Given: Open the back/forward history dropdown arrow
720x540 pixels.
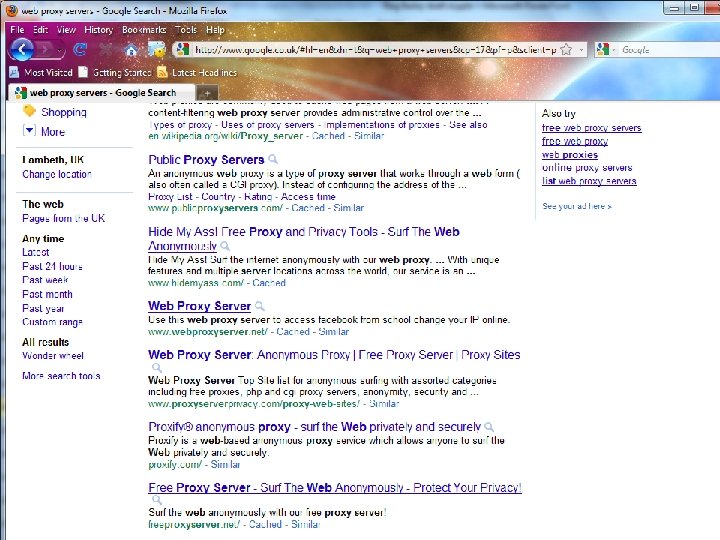Looking at the screenshot, I should coord(60,50).
